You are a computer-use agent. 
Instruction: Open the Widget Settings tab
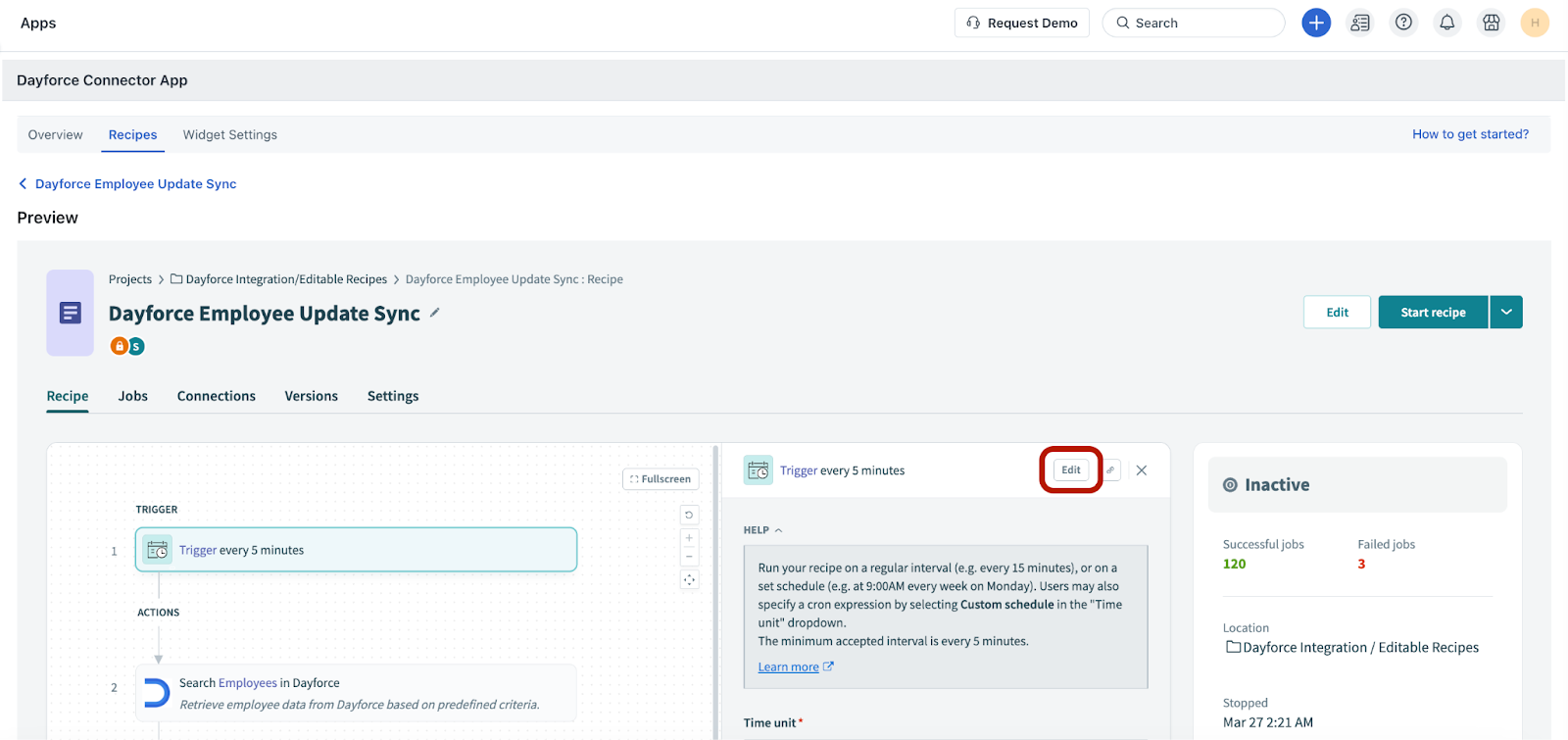[230, 134]
